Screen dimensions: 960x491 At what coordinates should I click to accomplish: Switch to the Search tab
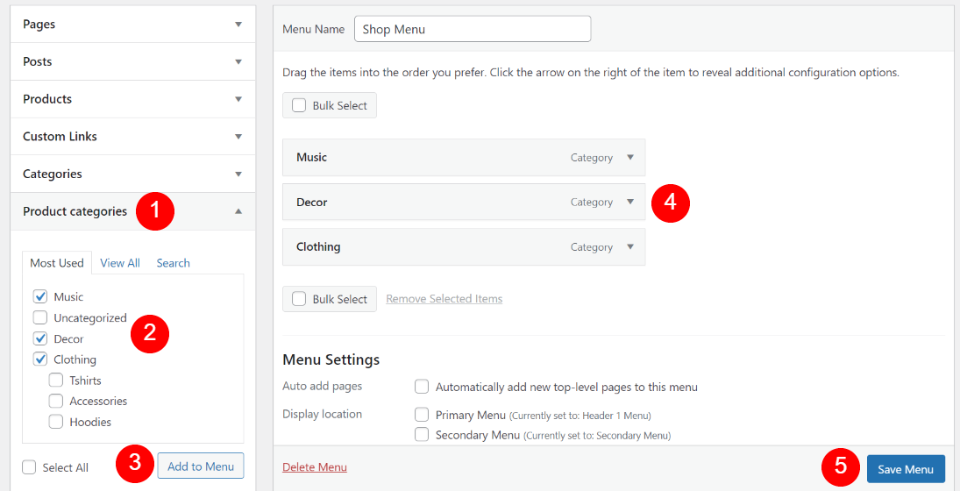tap(173, 263)
